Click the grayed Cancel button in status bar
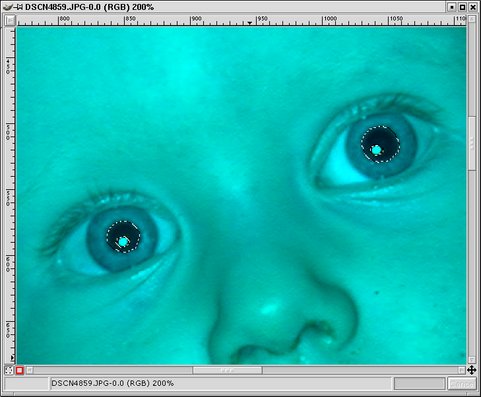This screenshot has height=397, width=481. tap(462, 384)
